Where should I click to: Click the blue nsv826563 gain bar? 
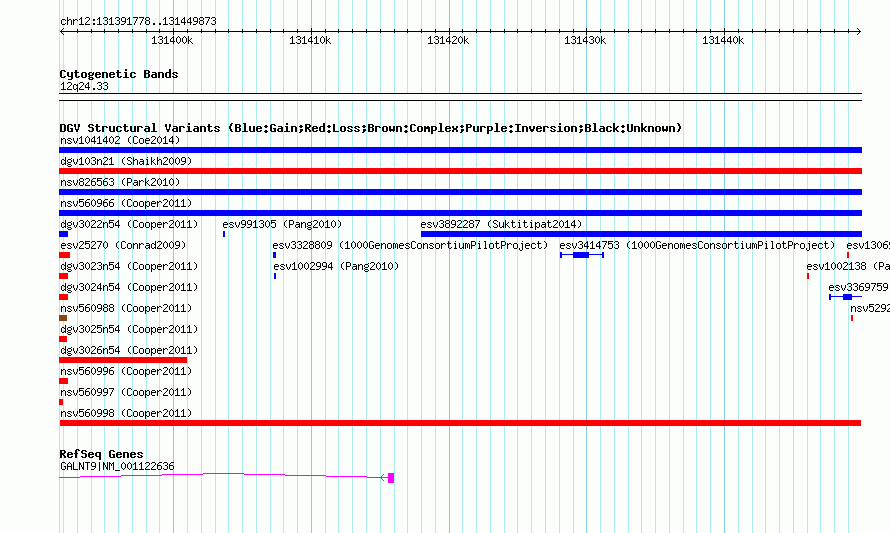(x=460, y=192)
